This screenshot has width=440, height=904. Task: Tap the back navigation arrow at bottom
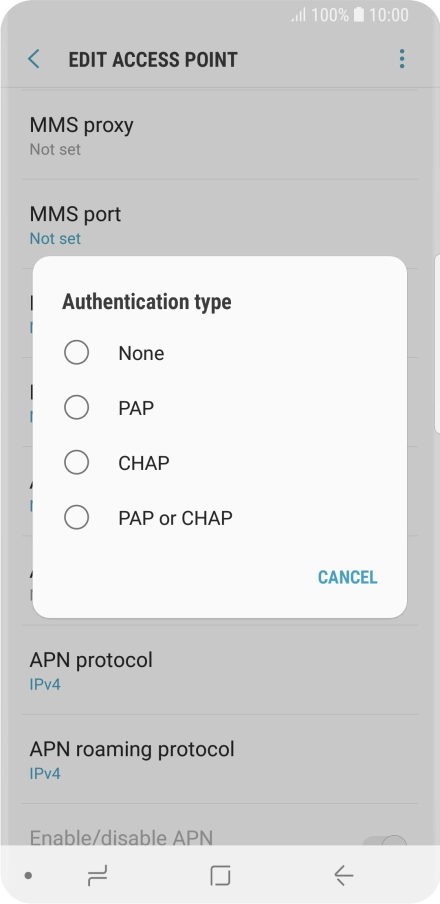click(343, 876)
